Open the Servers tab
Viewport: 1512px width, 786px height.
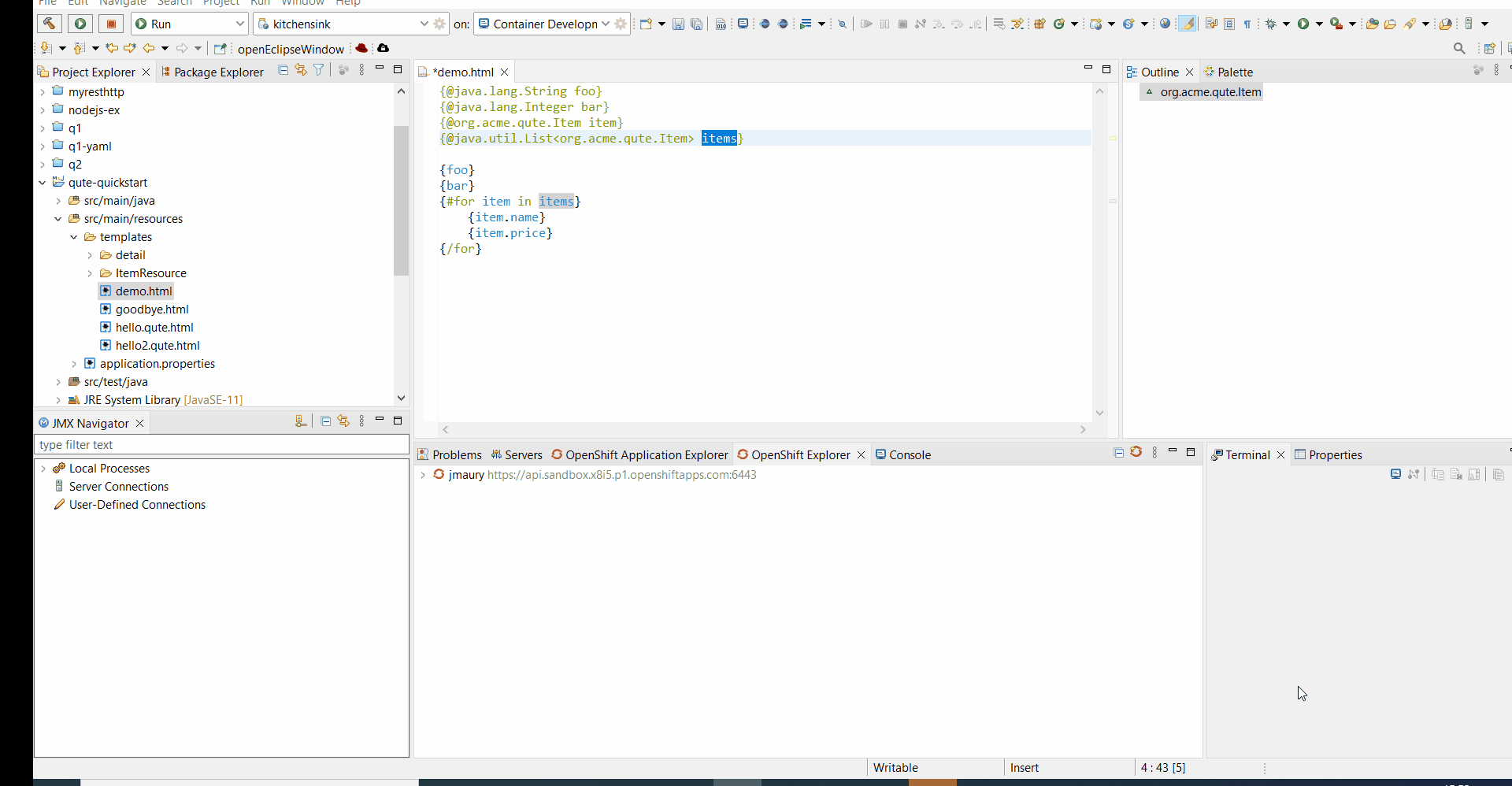point(517,454)
